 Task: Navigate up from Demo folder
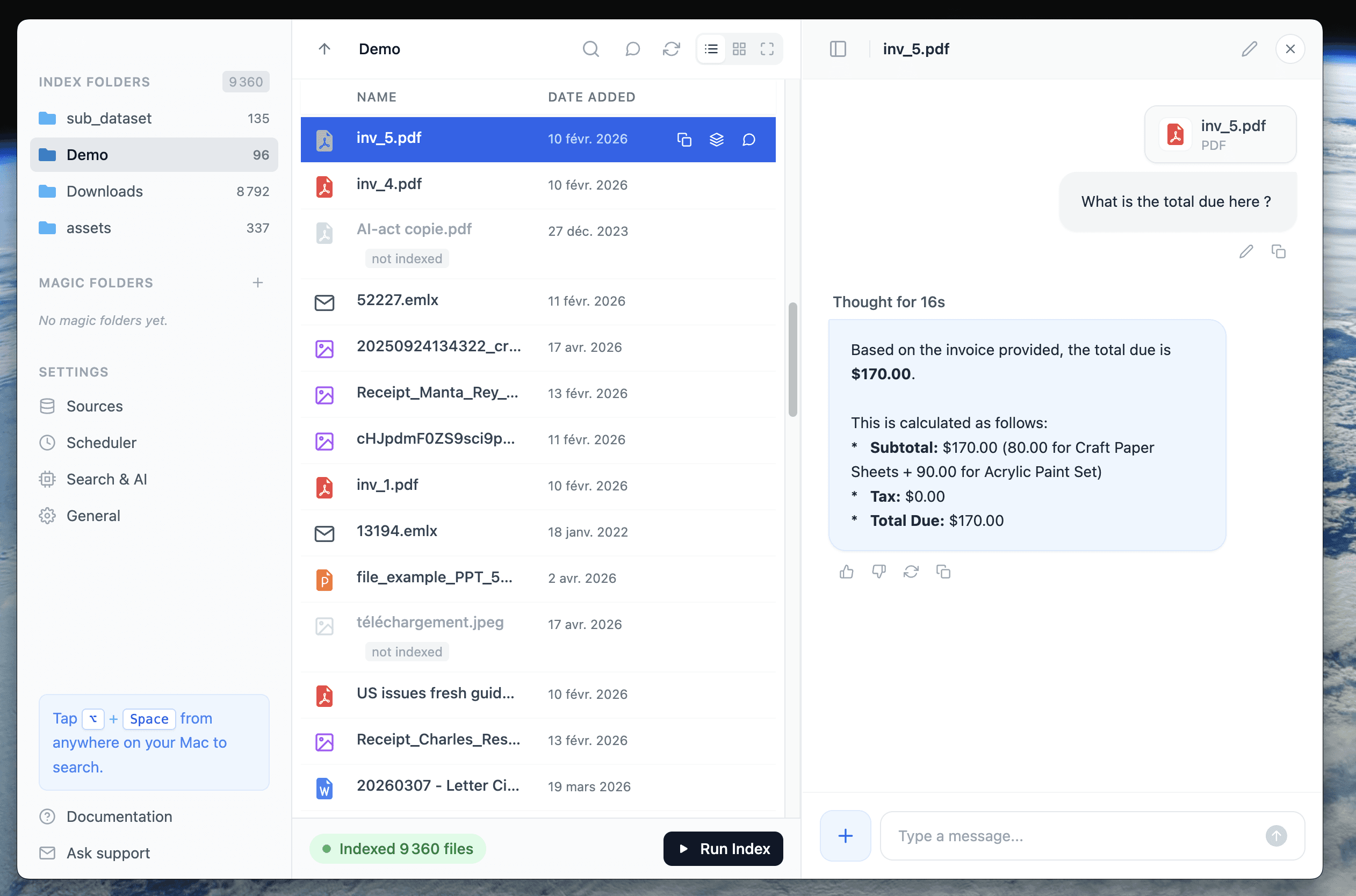(324, 49)
